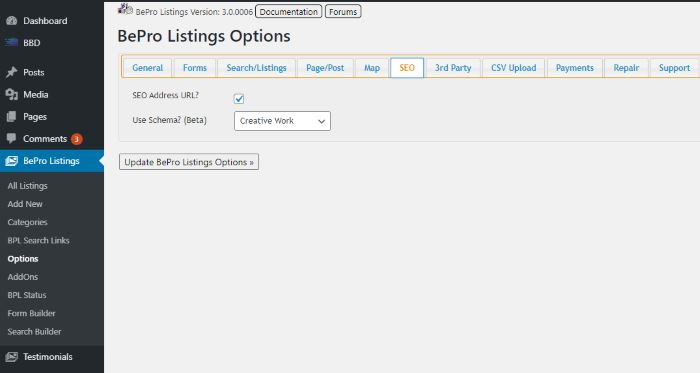Image resolution: width=700 pixels, height=373 pixels.
Task: Click the BBD sidebar icon
Action: [12, 42]
